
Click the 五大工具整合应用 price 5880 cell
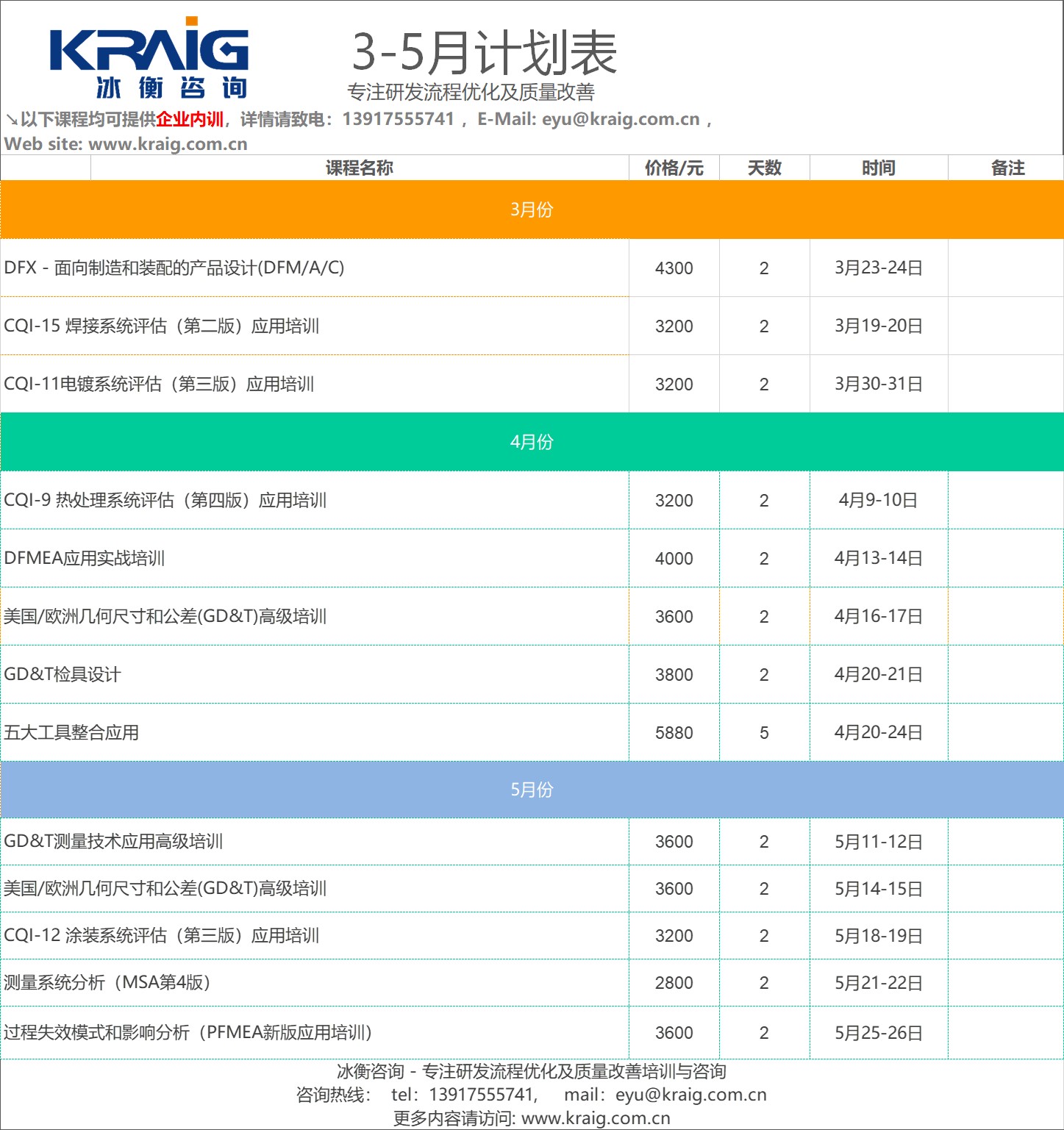[x=674, y=733]
